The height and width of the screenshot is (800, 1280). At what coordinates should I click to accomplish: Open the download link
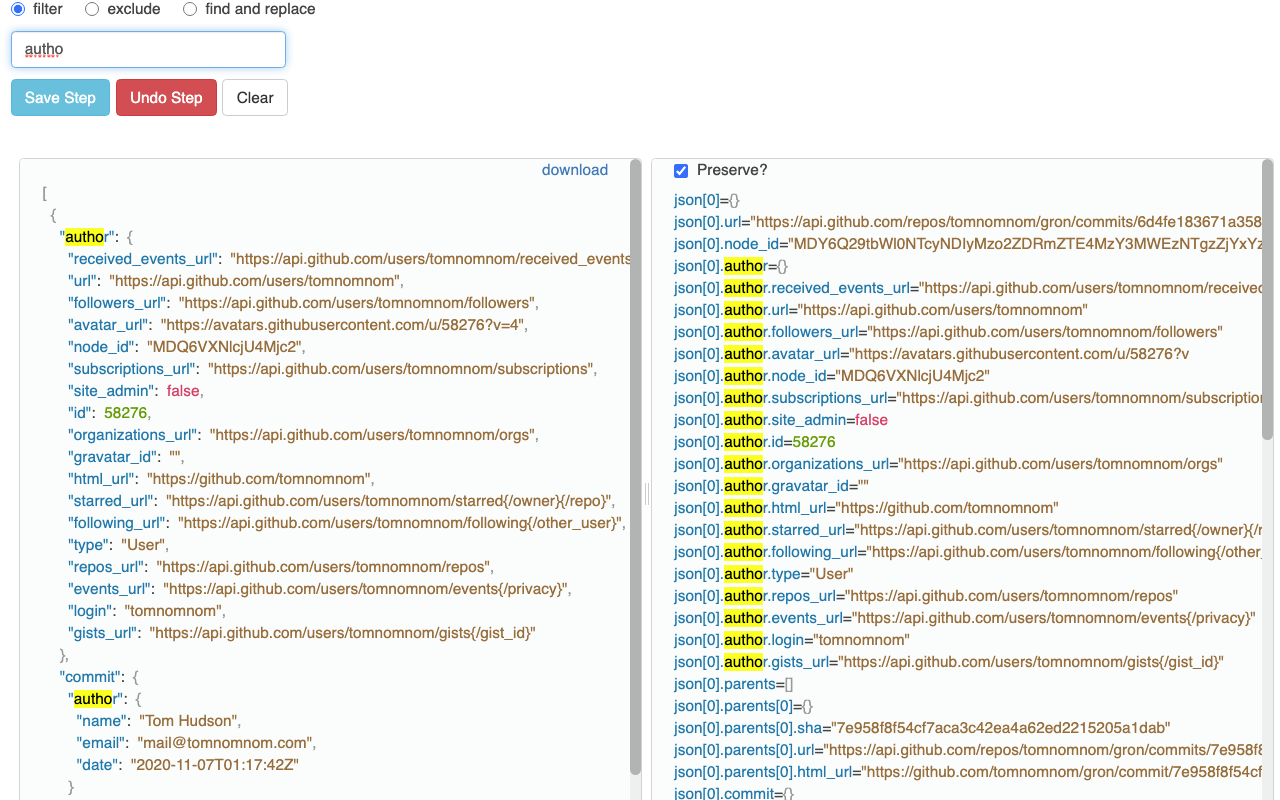coord(575,170)
